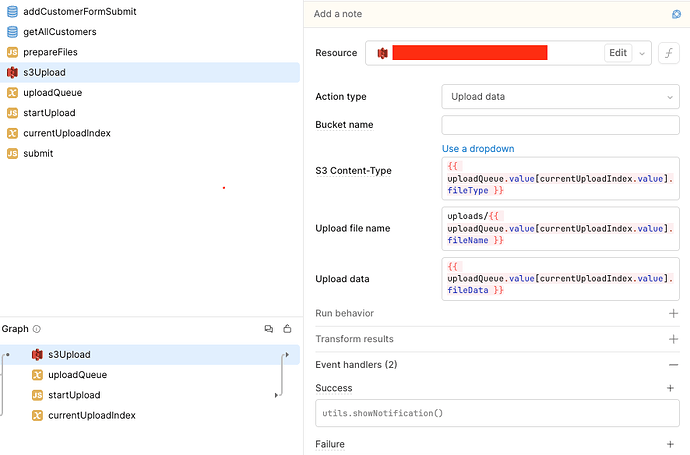Add a Failure event handler with the plus icon

[671, 444]
